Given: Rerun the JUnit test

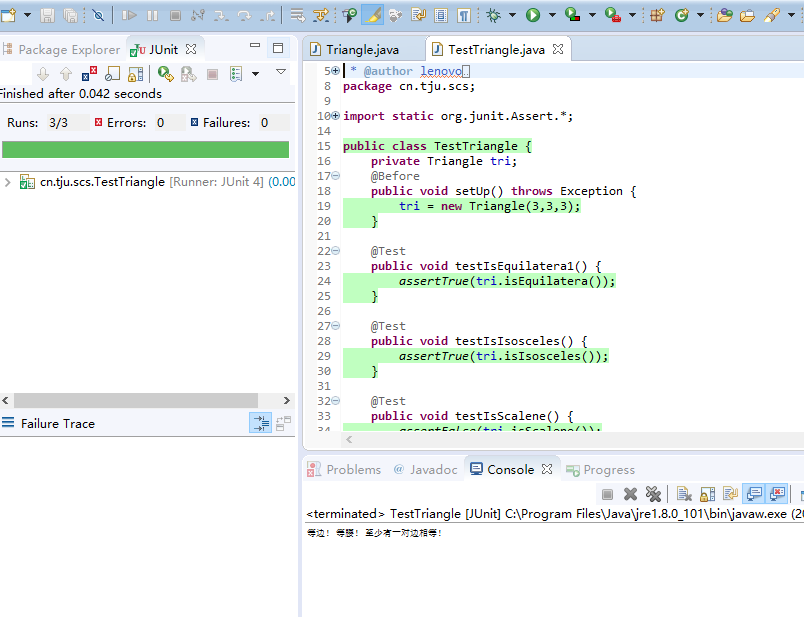Looking at the screenshot, I should pyautogui.click(x=165, y=74).
